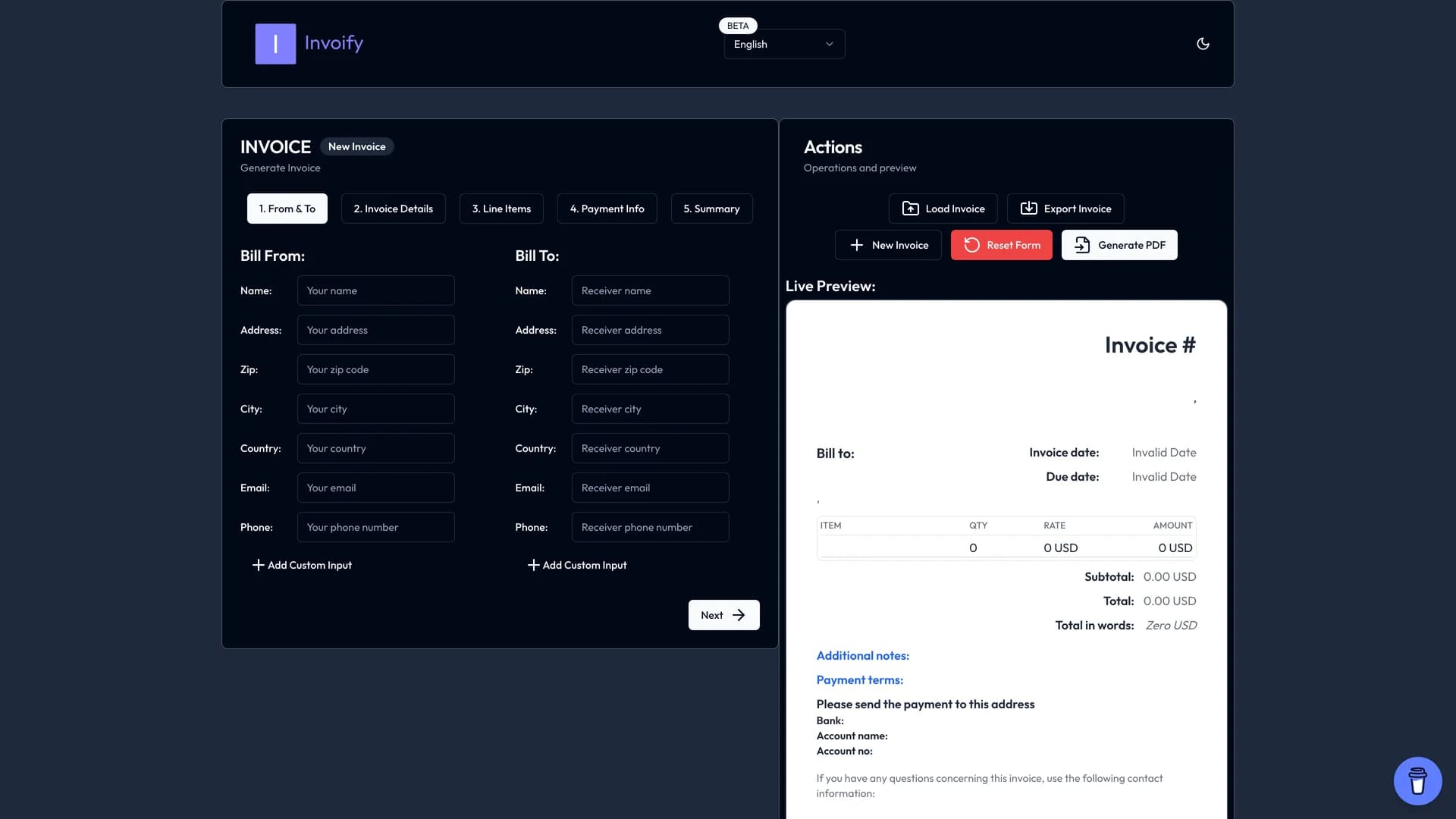The height and width of the screenshot is (819, 1456).
Task: Select the Load Invoice folder icon
Action: tap(912, 208)
